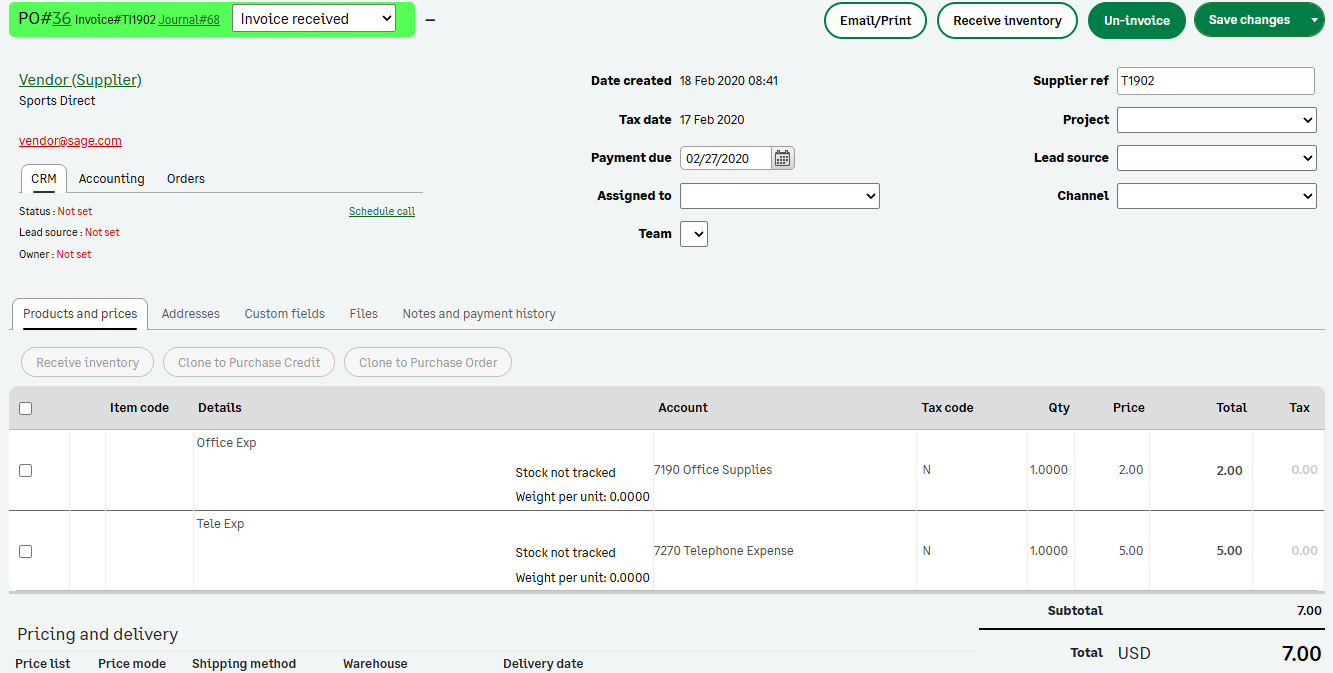
Task: Click the vendor@sage.com email link
Action: [x=70, y=141]
